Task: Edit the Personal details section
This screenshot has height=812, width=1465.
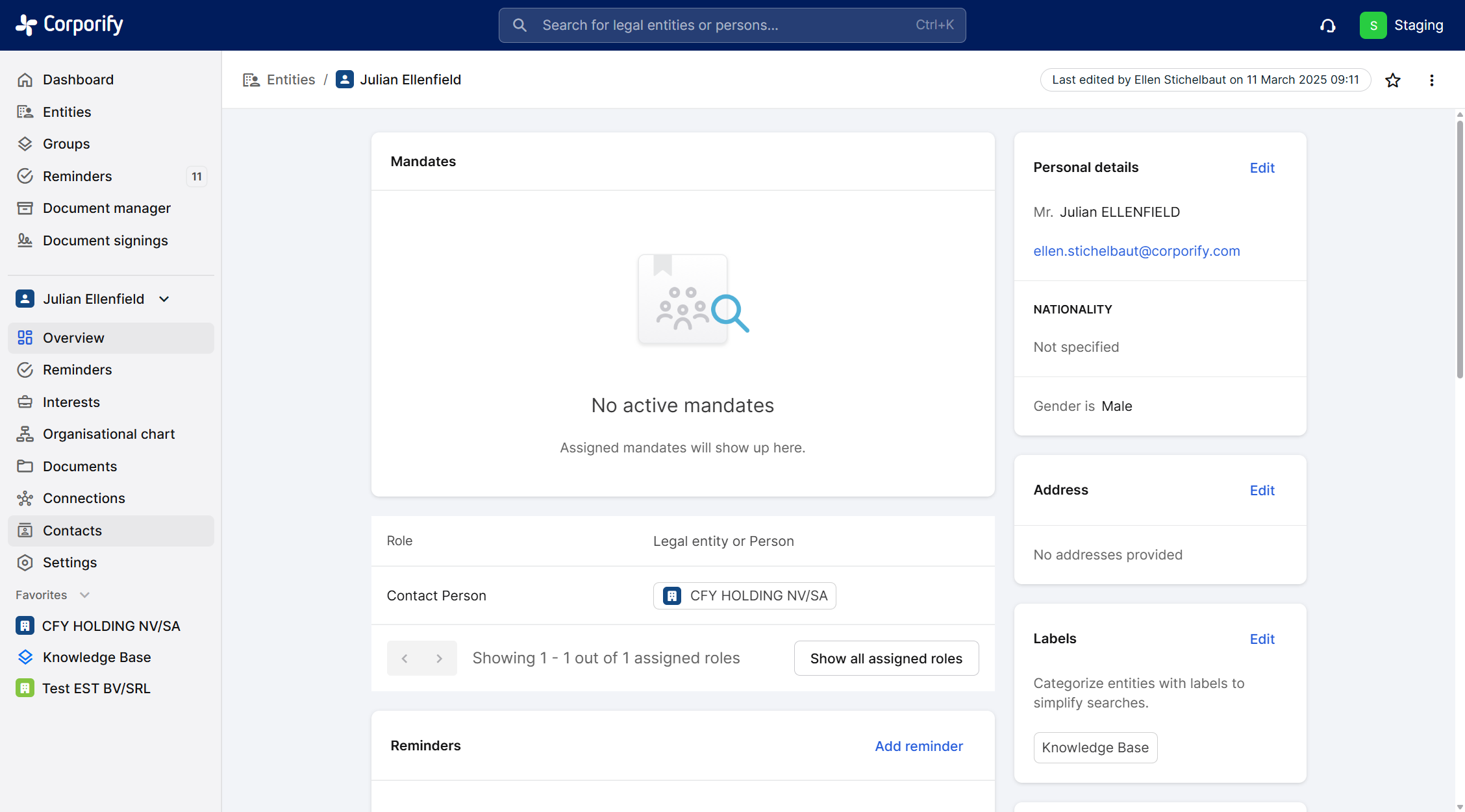Action: coord(1262,167)
